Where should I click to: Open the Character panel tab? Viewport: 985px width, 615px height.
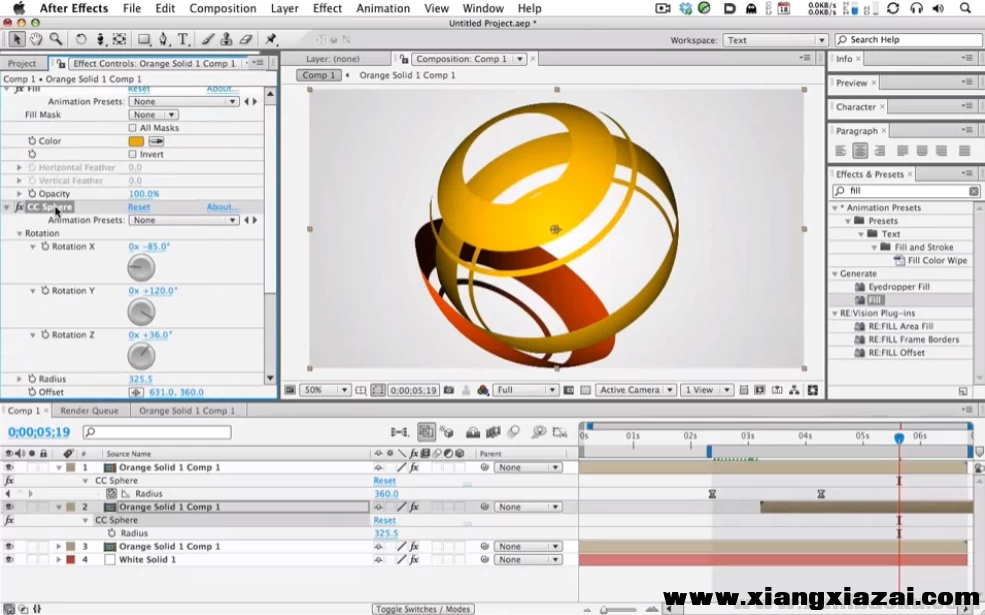[x=856, y=107]
